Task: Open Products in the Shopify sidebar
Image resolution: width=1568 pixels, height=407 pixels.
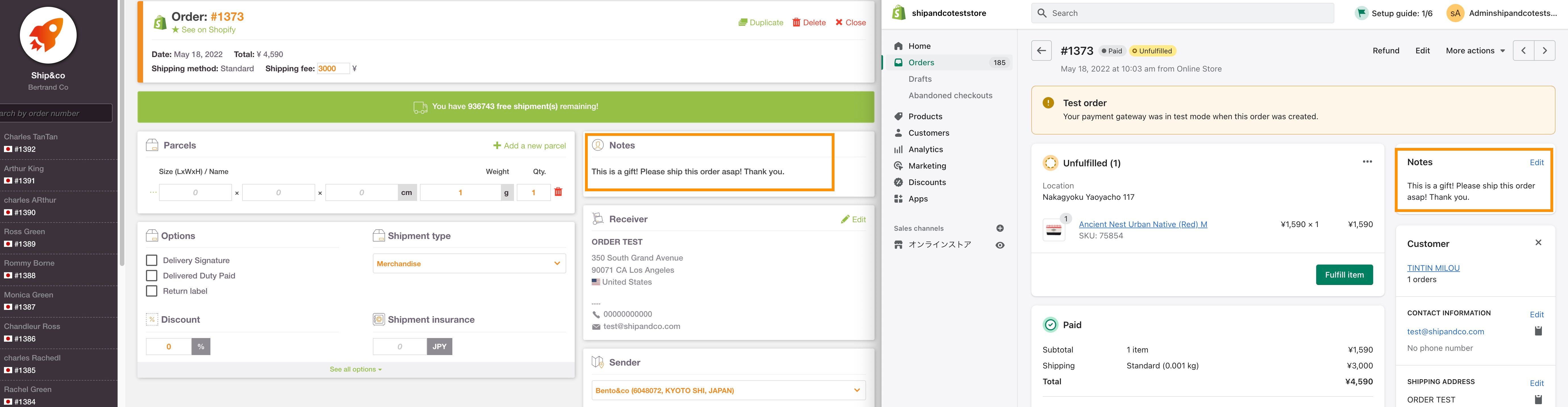Action: pyautogui.click(x=925, y=116)
